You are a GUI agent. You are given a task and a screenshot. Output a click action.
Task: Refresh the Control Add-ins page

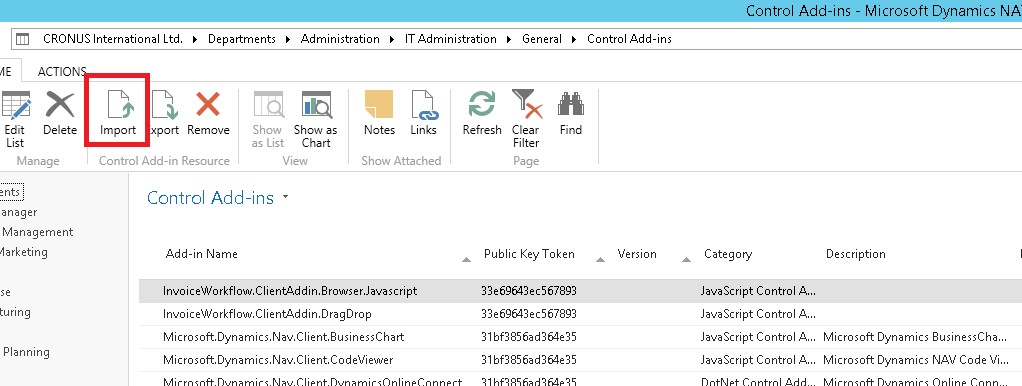click(482, 114)
